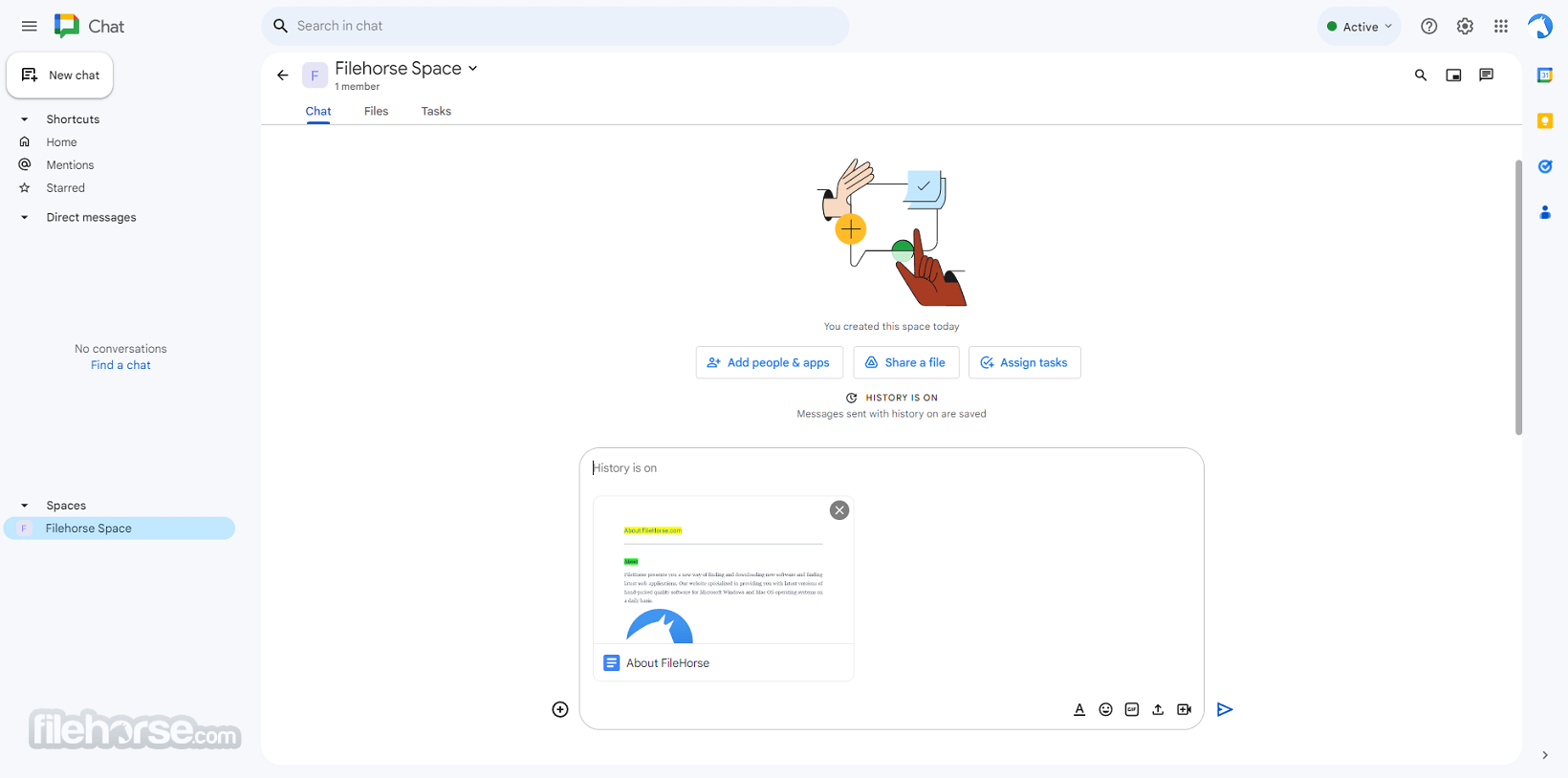This screenshot has height=778, width=1568.
Task: Switch to the Files tab
Action: (x=376, y=111)
